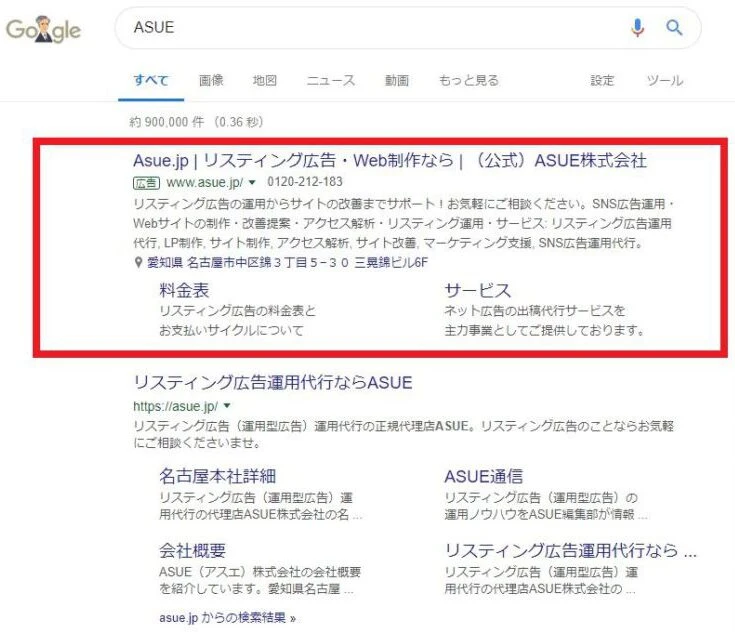Open the truncated sitelink リスティング広告運用代行なら ...
Screen dimensions: 735x632
coord(570,550)
